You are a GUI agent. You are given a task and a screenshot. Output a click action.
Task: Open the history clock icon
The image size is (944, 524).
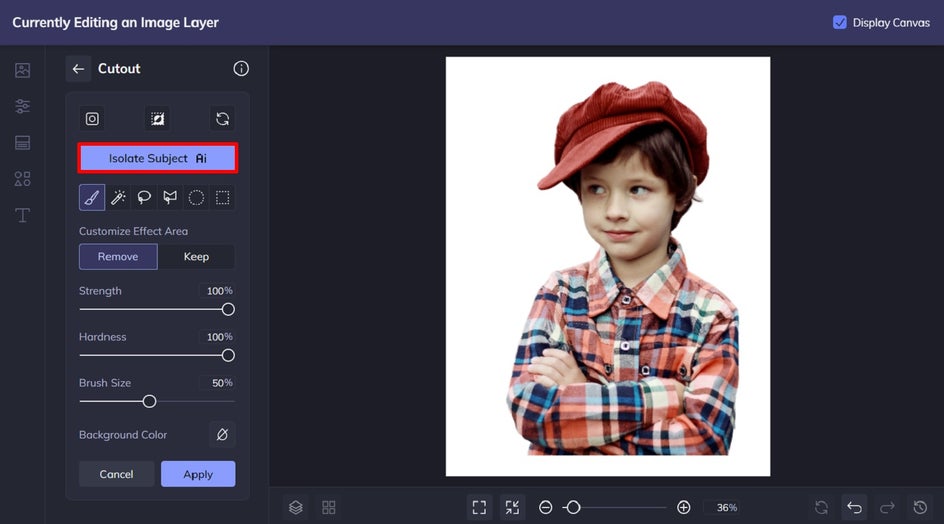pyautogui.click(x=920, y=507)
